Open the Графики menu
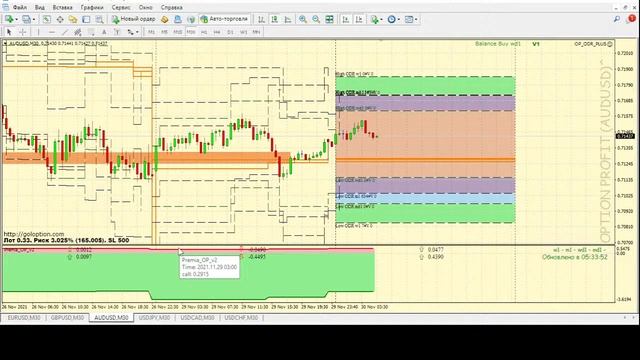The image size is (640, 360). 92,7
